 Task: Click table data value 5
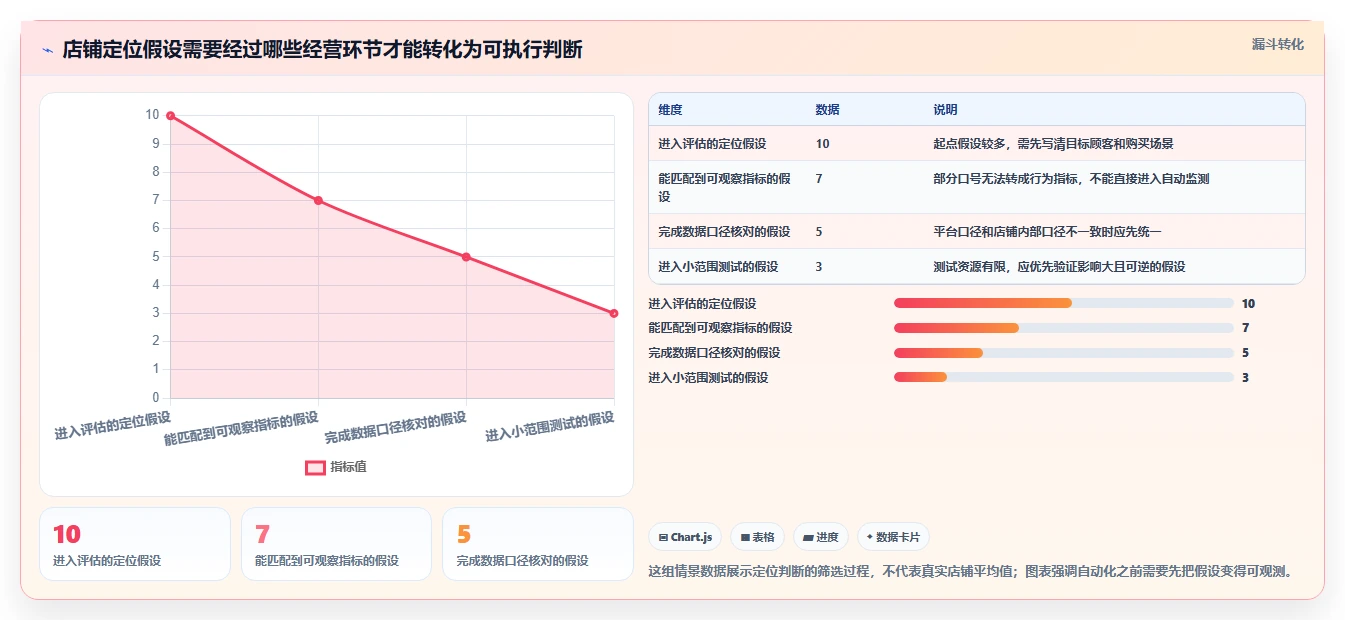(x=819, y=232)
